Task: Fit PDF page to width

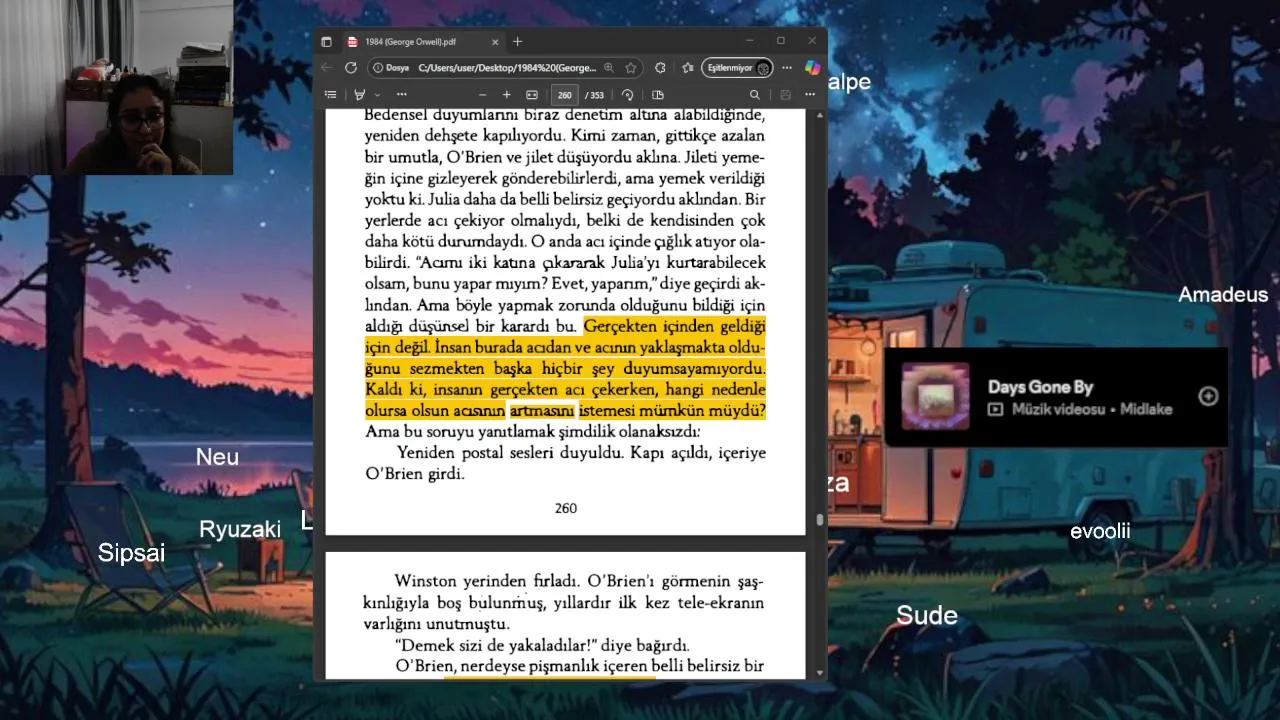Action: point(532,95)
